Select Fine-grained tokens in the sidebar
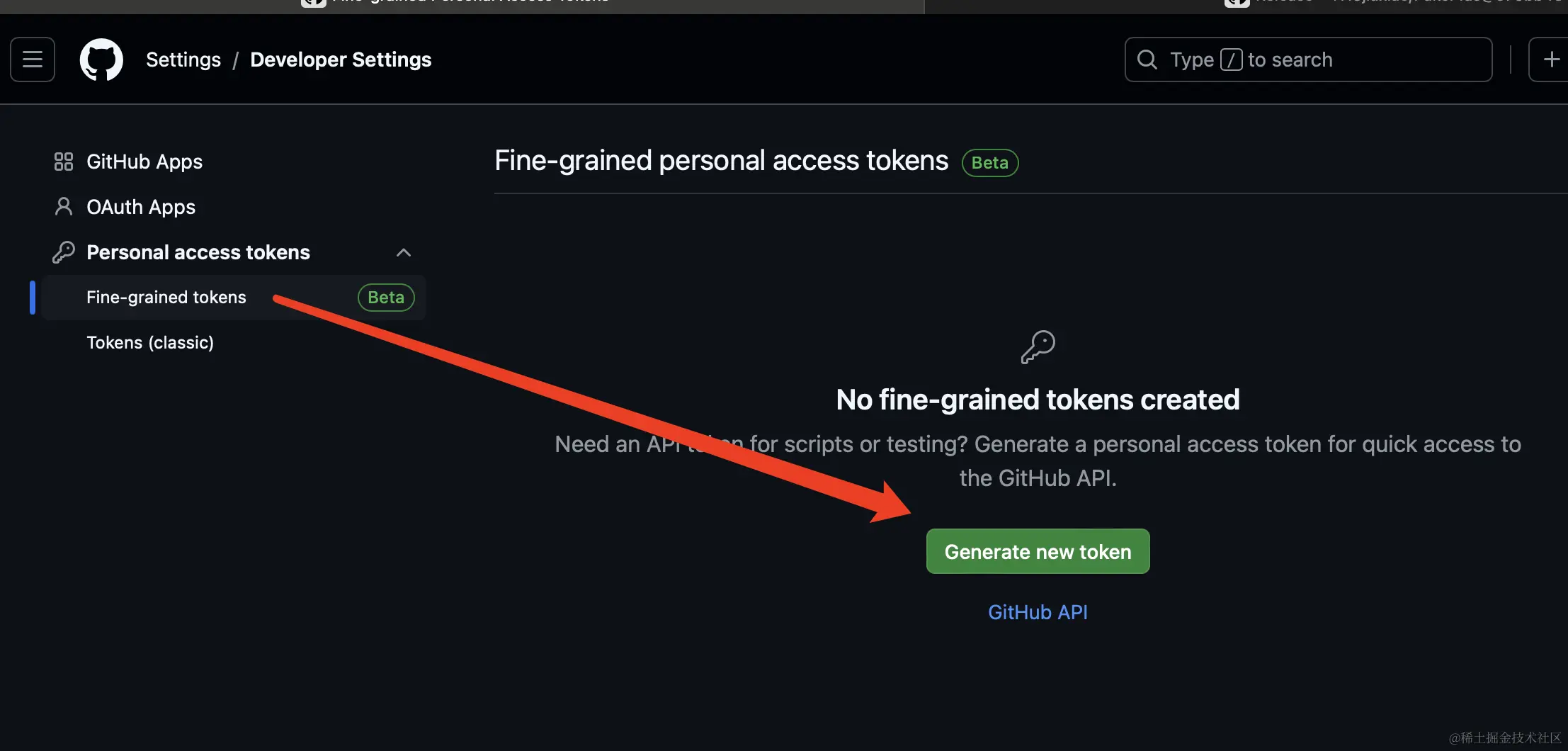 pos(166,297)
